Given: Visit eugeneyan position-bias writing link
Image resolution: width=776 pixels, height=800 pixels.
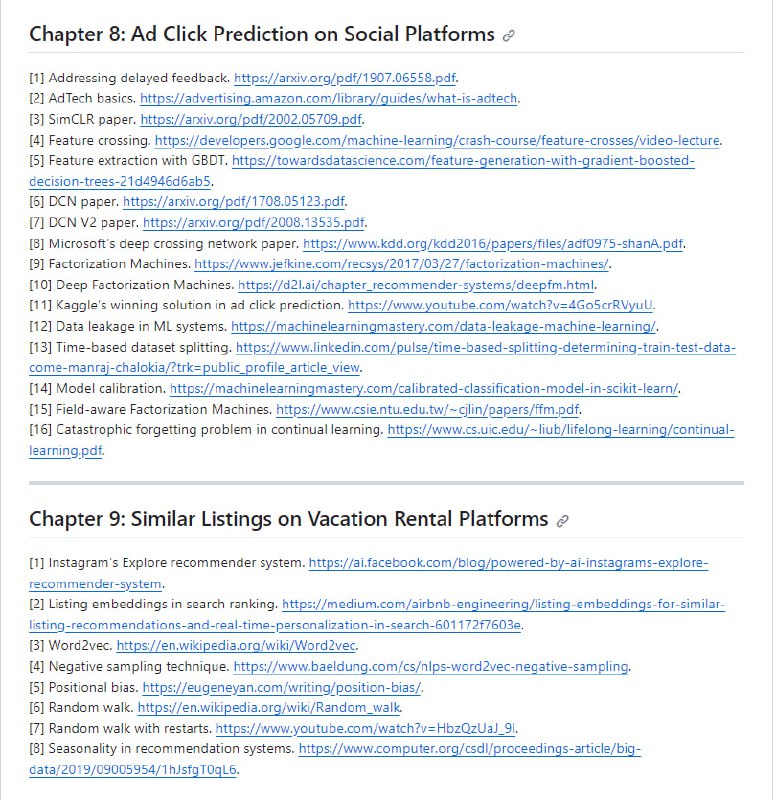Looking at the screenshot, I should click(282, 687).
